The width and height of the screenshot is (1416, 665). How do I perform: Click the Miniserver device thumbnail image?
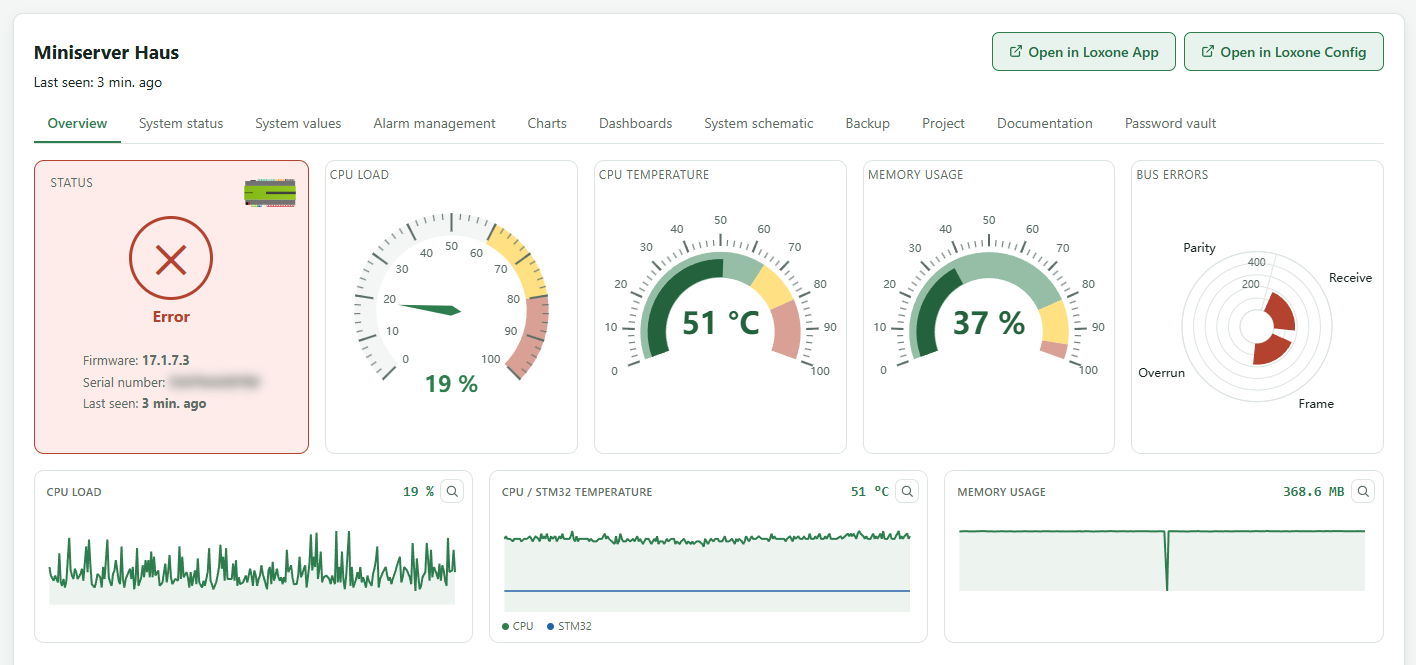pos(270,193)
